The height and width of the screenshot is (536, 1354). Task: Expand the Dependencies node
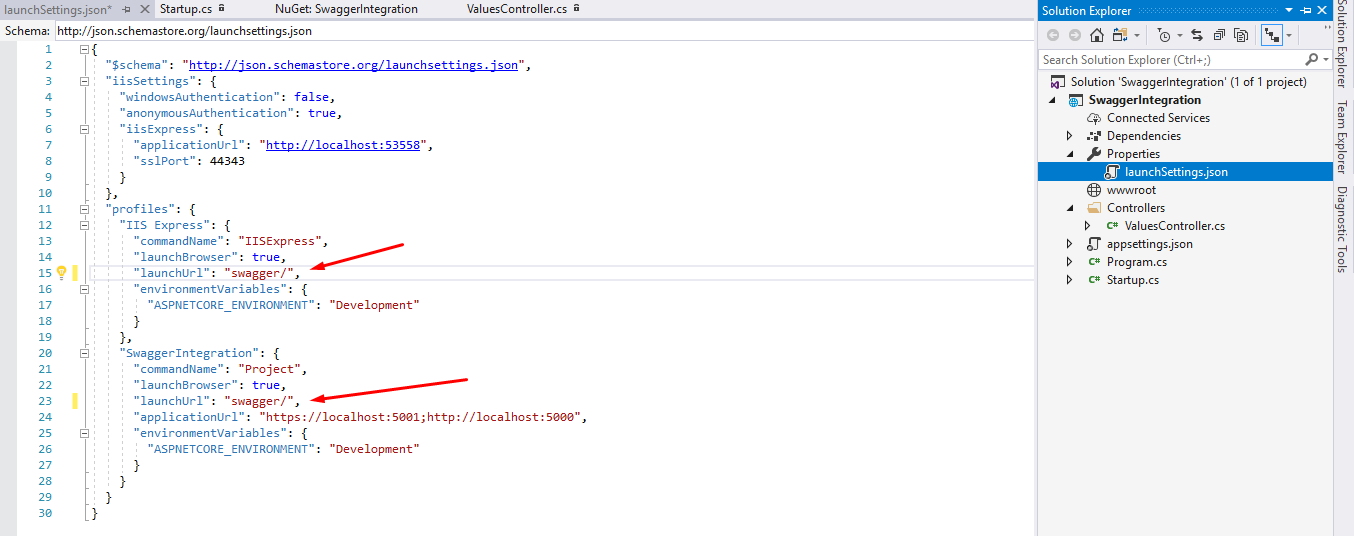point(1070,136)
